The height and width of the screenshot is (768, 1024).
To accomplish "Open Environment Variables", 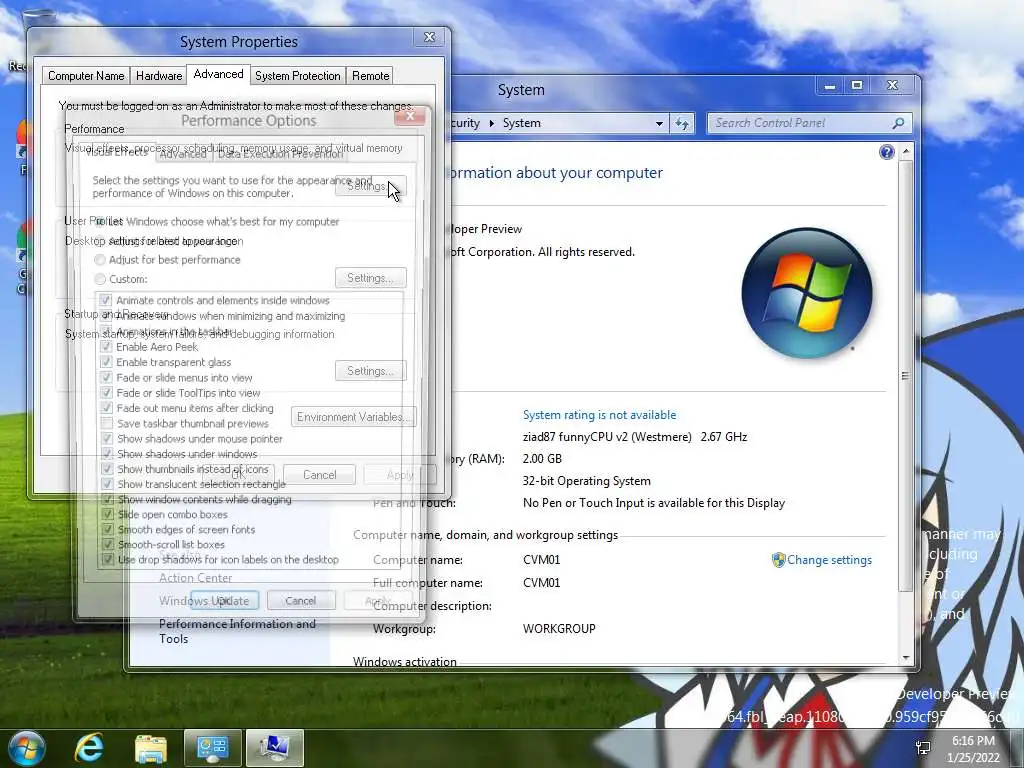I will pos(353,417).
